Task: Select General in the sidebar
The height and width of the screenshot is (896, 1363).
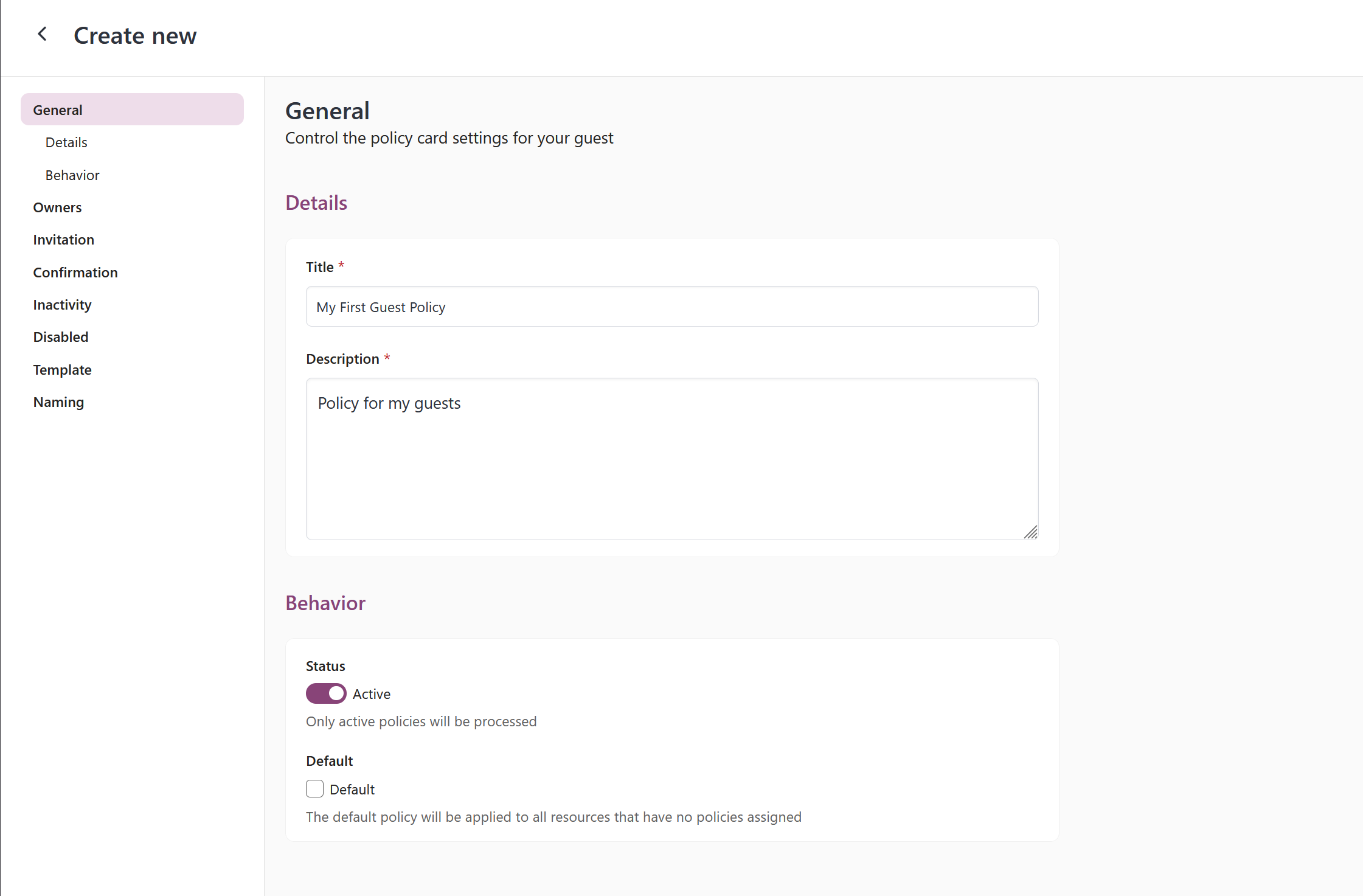Action: (x=57, y=109)
